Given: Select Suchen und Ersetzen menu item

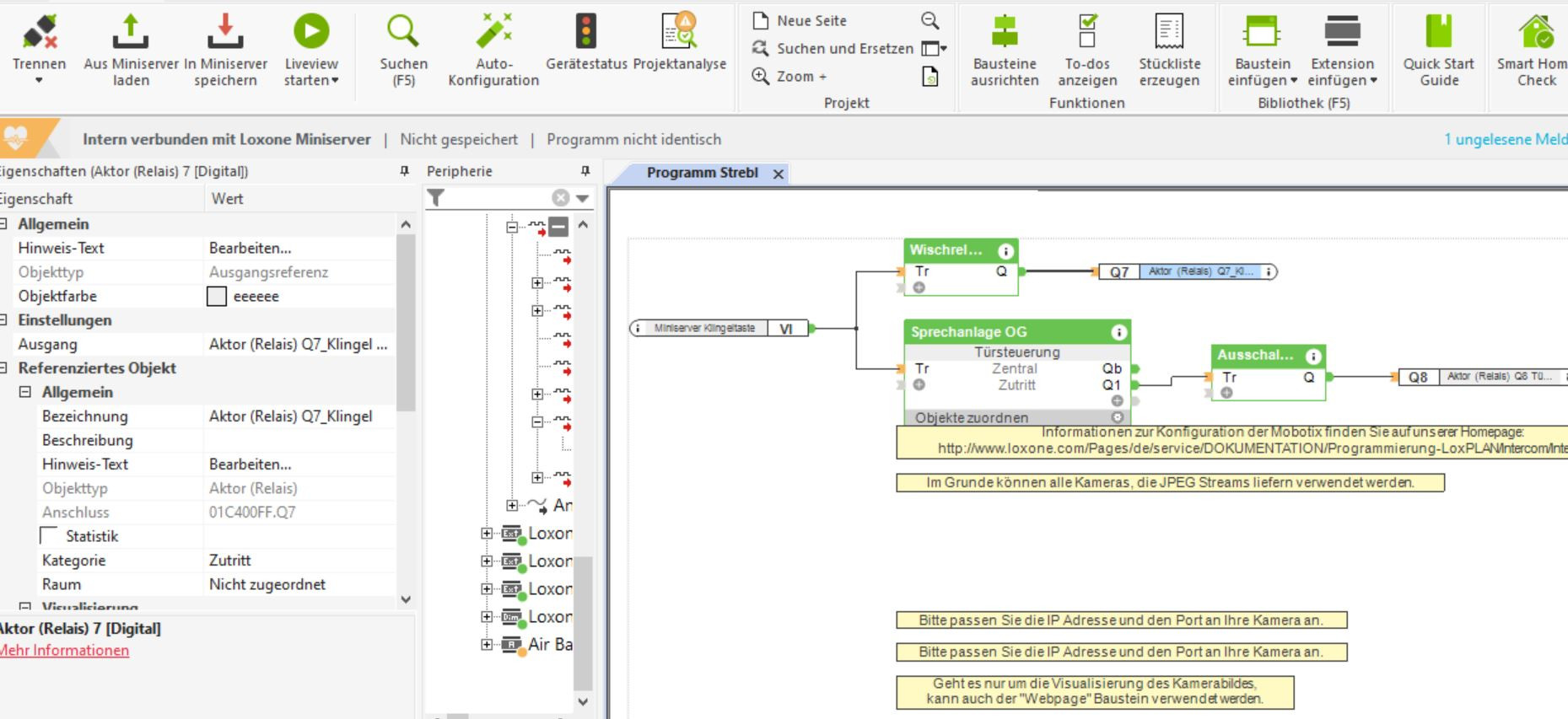Looking at the screenshot, I should 844,49.
